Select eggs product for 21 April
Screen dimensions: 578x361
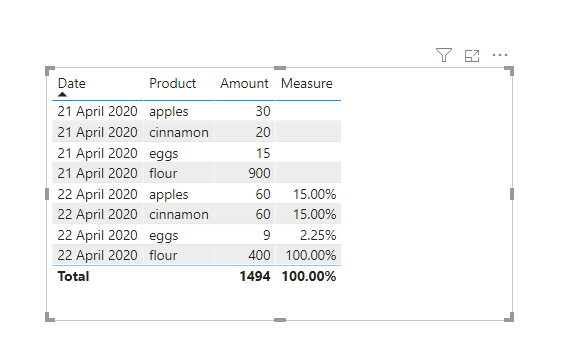[x=164, y=154]
